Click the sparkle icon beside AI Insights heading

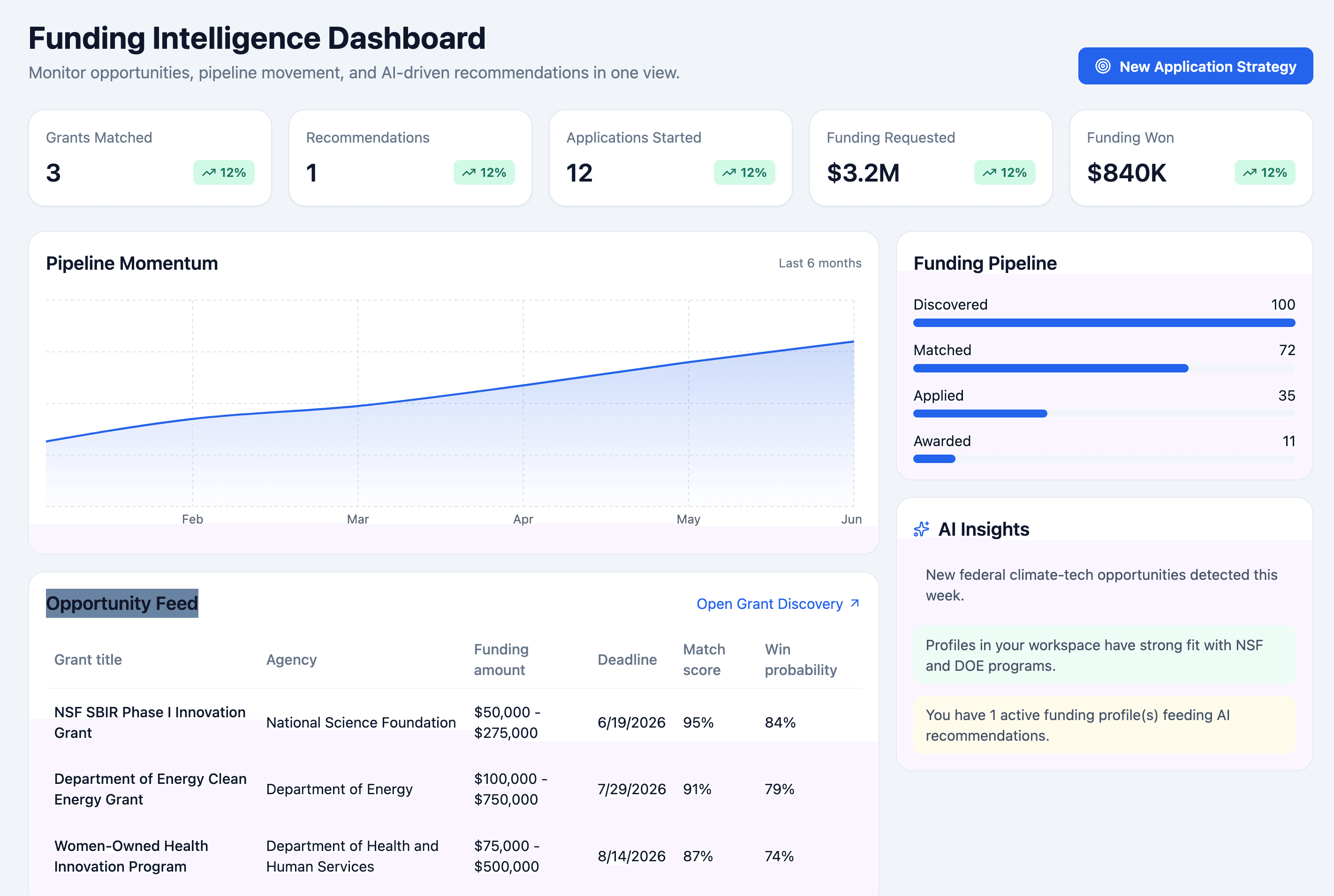(x=922, y=529)
